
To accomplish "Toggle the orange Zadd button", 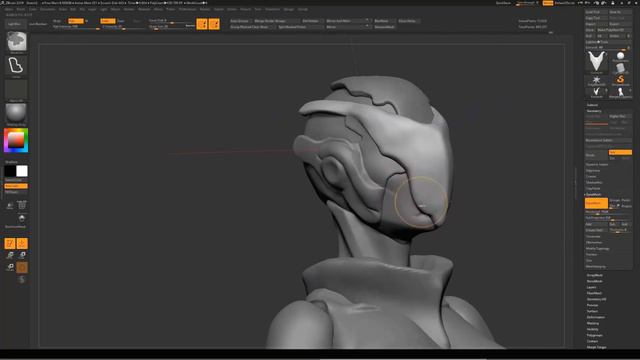I will (x=108, y=21).
